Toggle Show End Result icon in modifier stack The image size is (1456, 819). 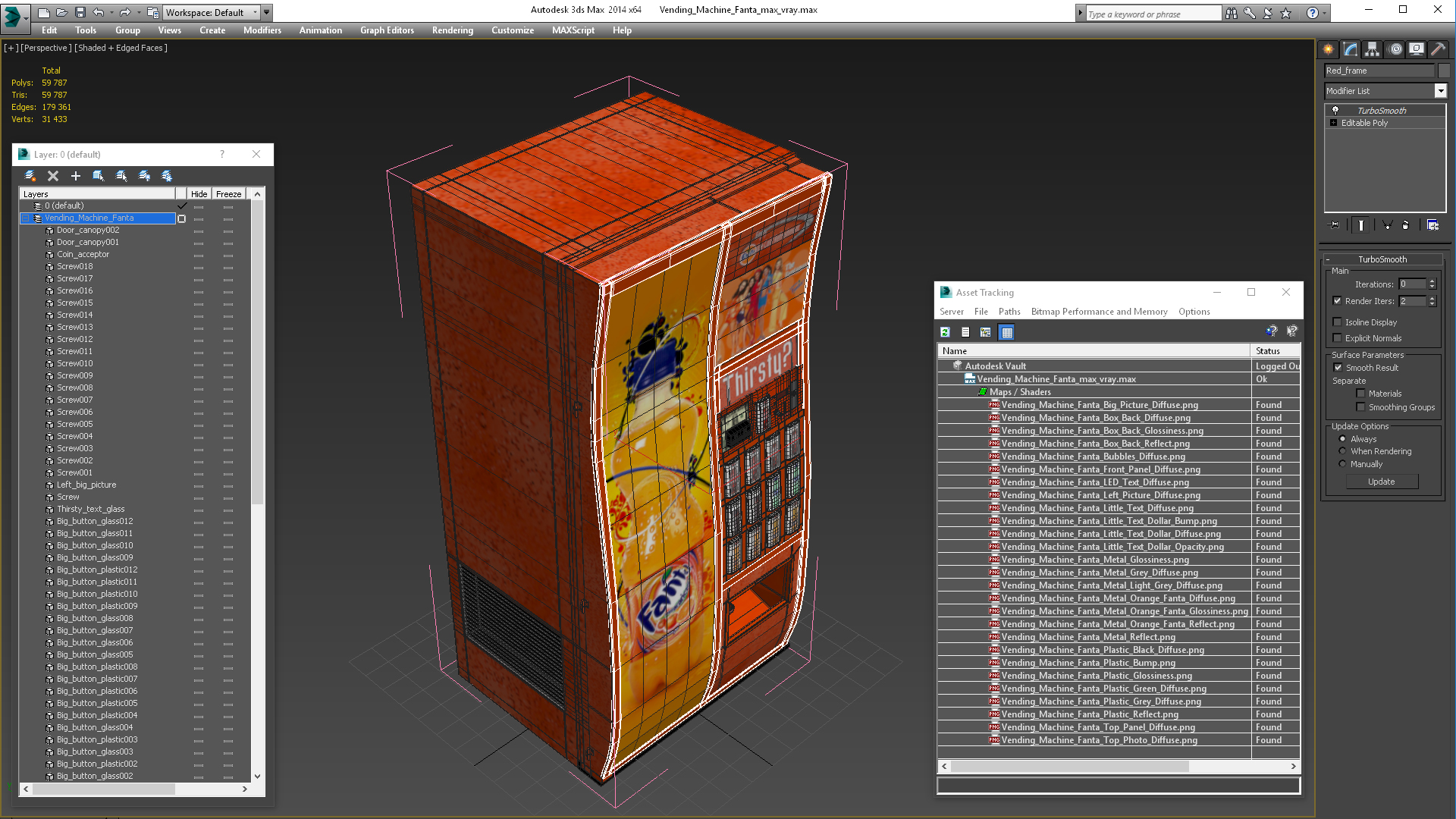pyautogui.click(x=1361, y=225)
